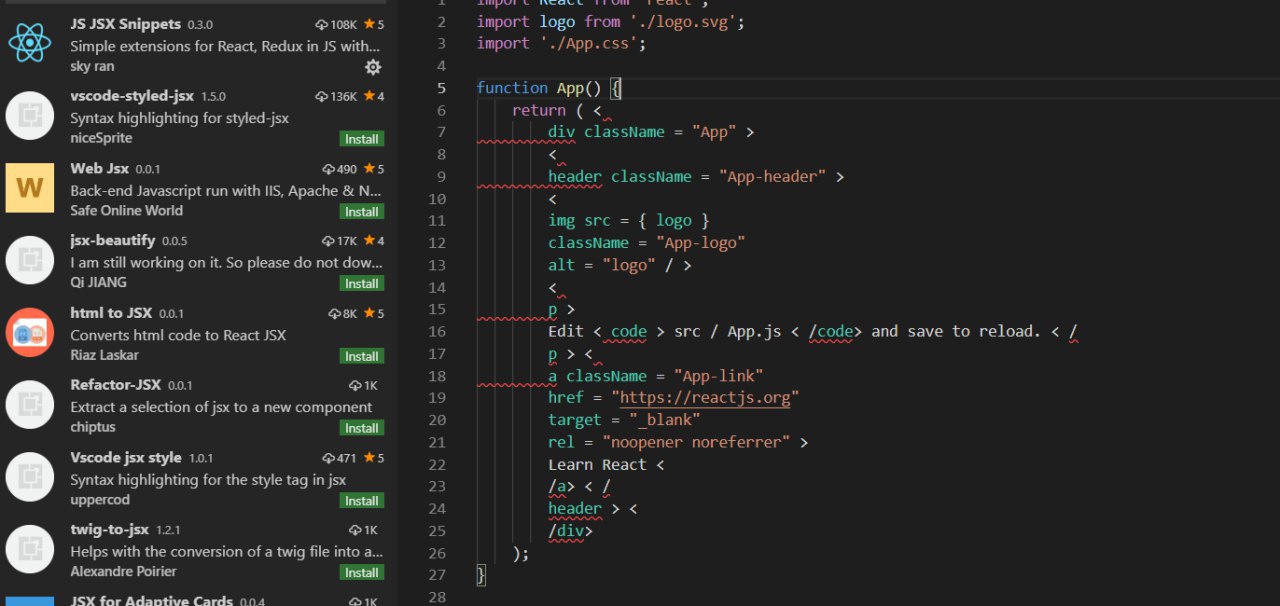Viewport: 1280px width, 606px height.
Task: Select html to JSX extension title
Action: pos(111,313)
